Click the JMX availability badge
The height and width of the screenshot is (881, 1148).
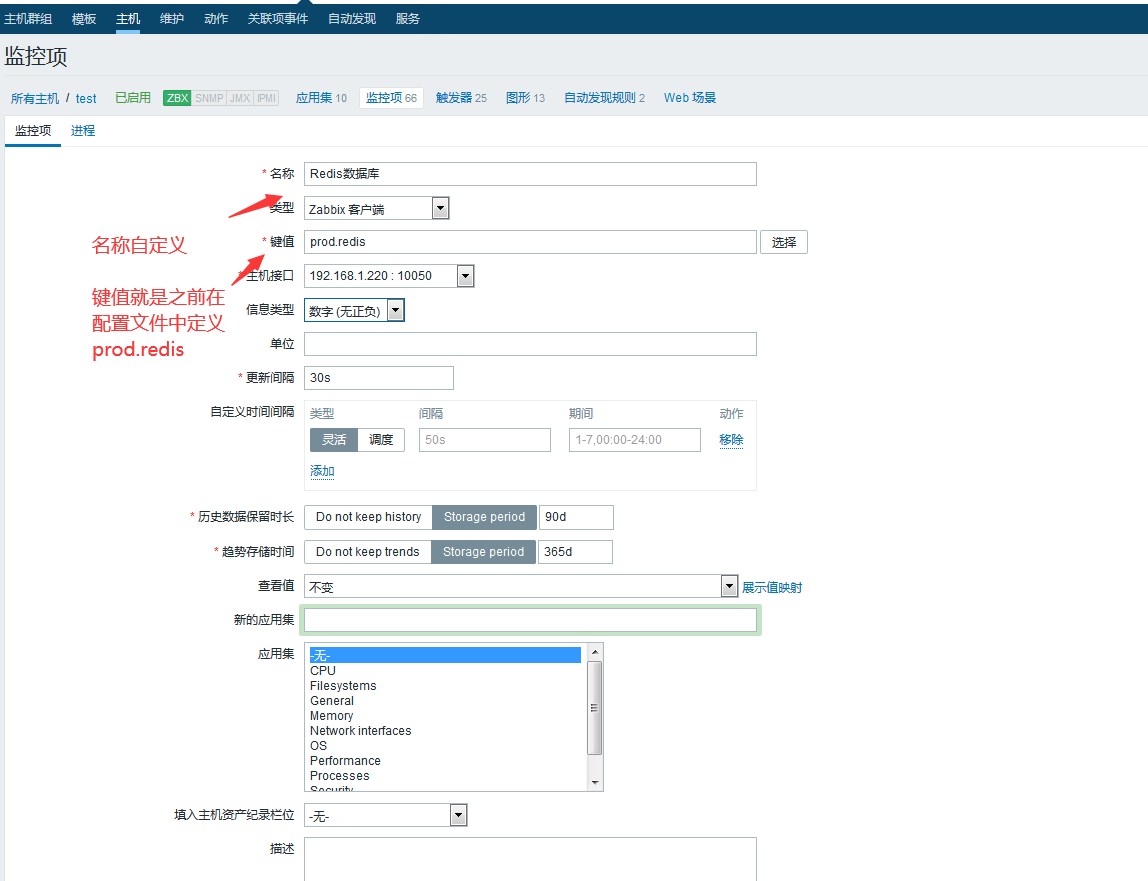pos(240,98)
